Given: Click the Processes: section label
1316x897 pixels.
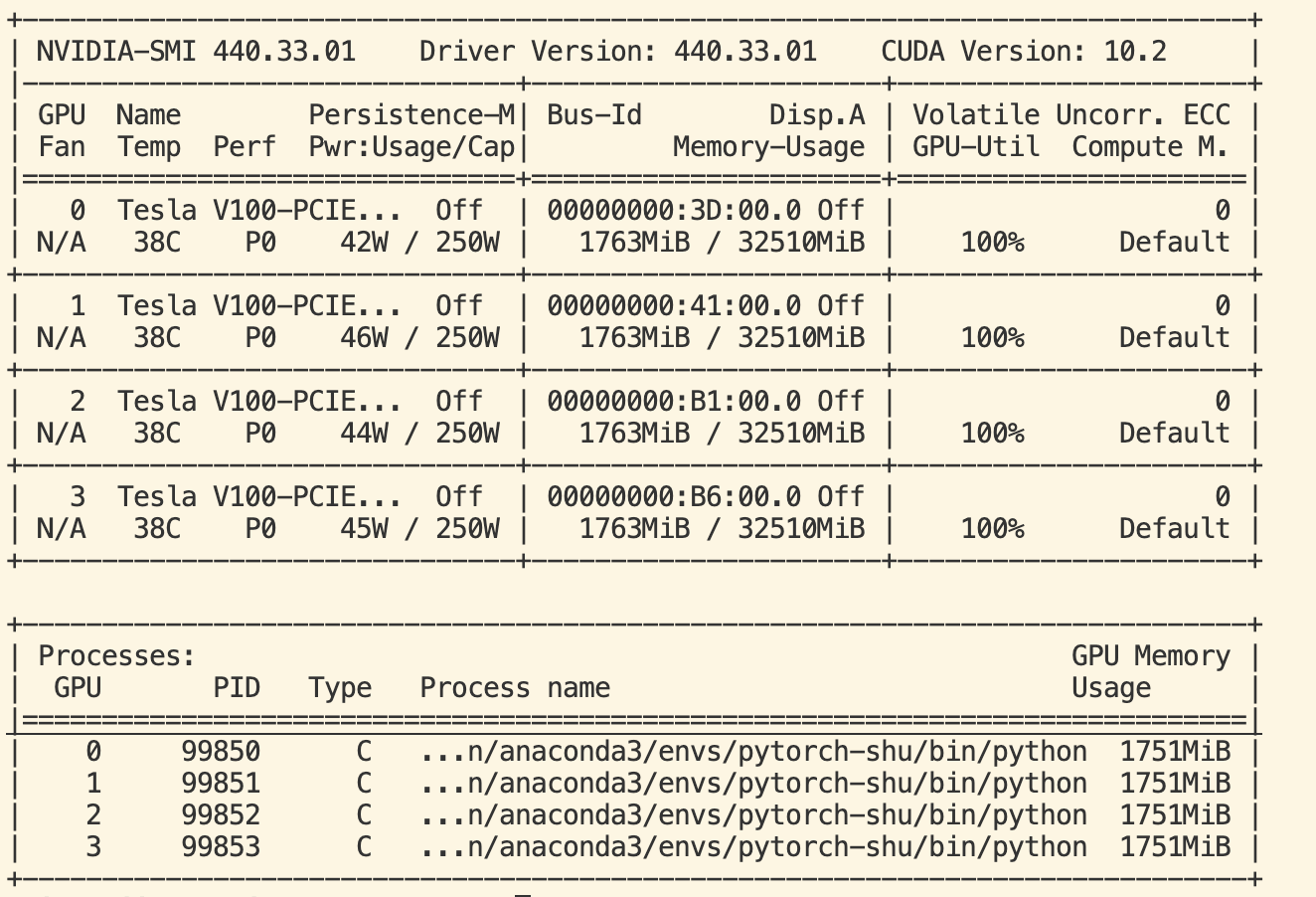Looking at the screenshot, I should click(116, 656).
